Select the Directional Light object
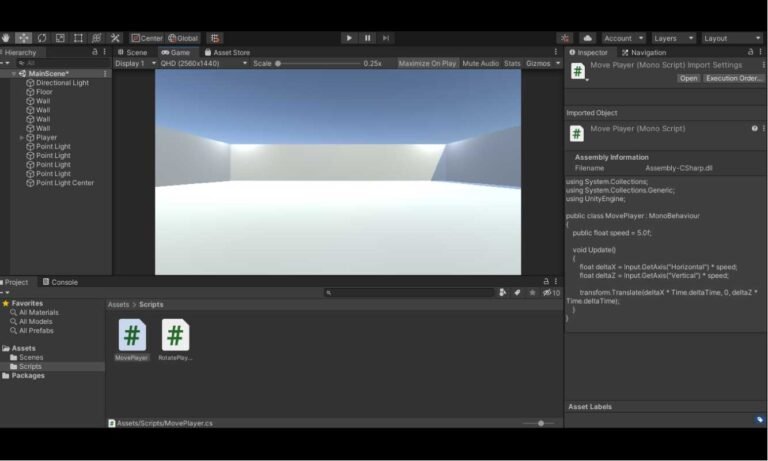The height and width of the screenshot is (461, 768). tap(62, 83)
